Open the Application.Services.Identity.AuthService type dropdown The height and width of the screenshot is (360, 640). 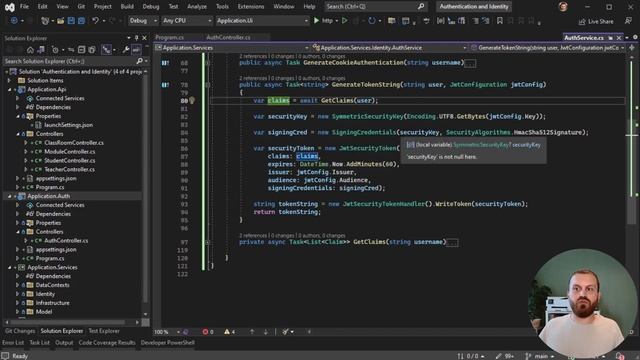coord(389,48)
